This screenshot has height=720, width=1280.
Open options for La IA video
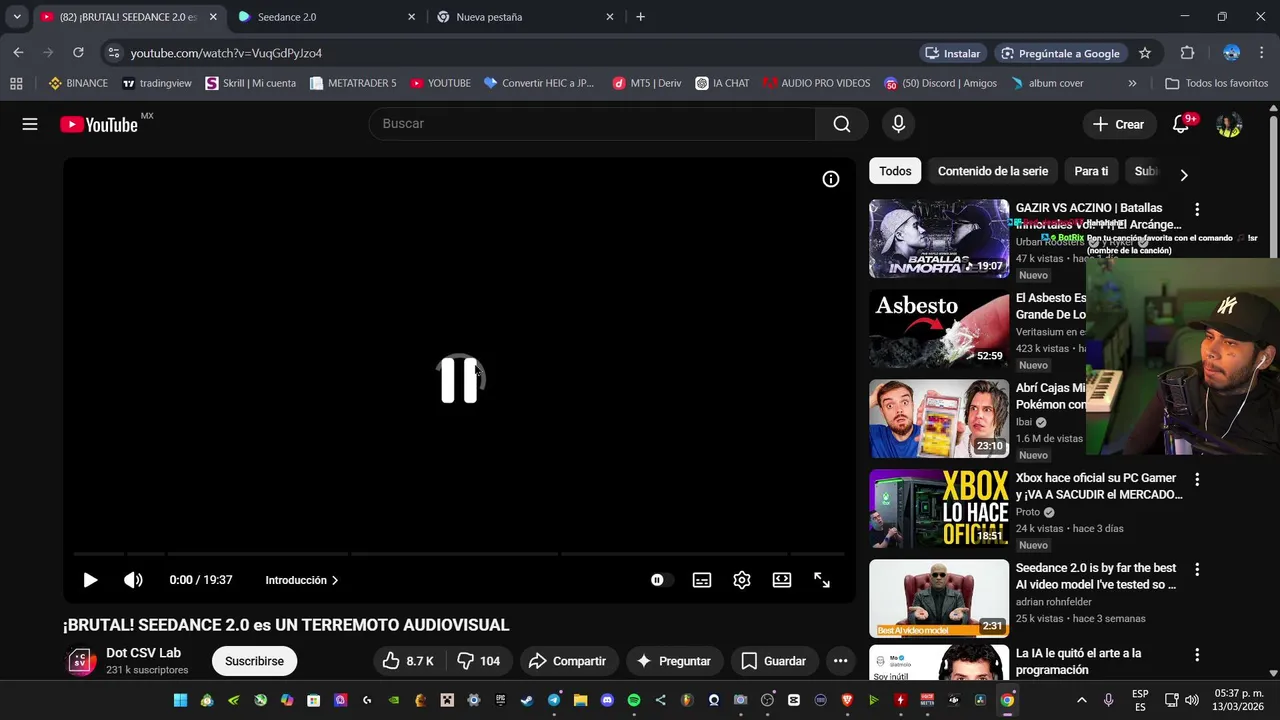click(x=1197, y=654)
